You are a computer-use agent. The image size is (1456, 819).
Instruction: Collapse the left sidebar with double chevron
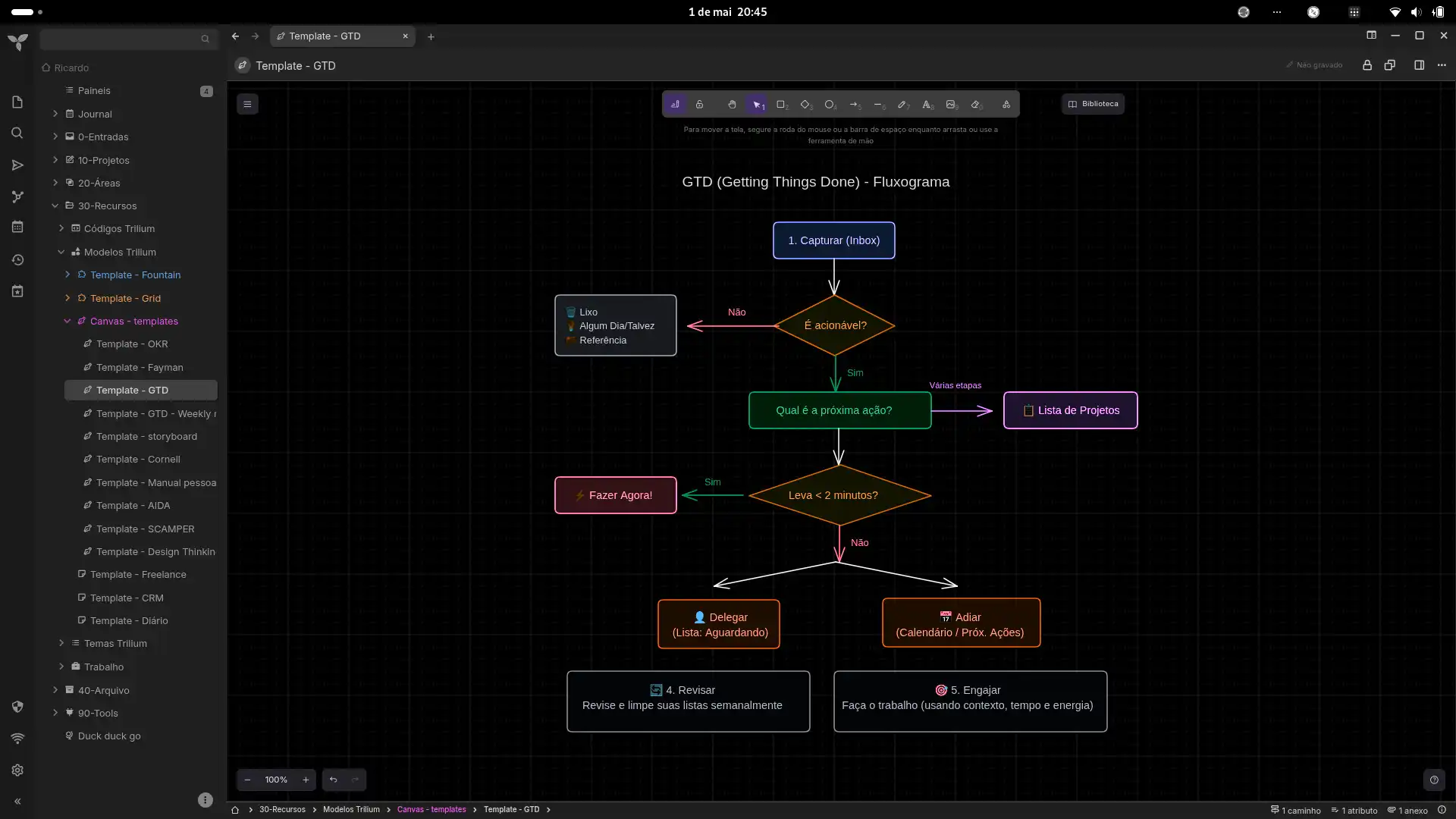click(17, 802)
